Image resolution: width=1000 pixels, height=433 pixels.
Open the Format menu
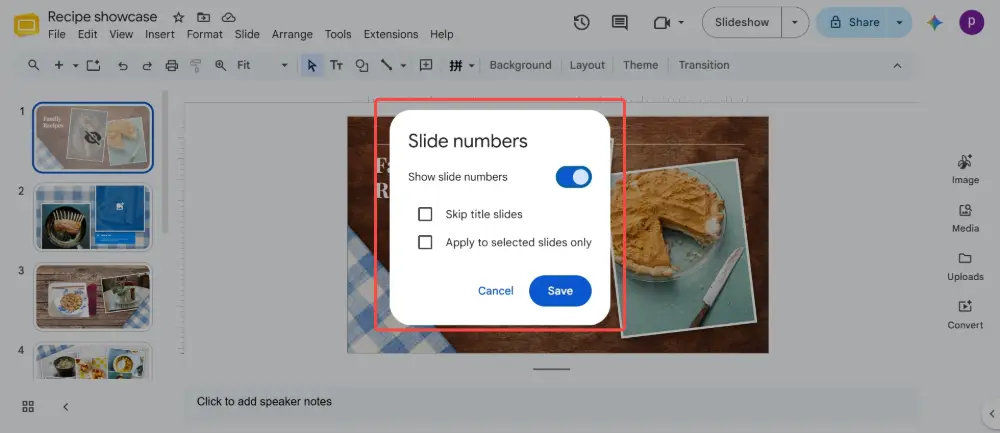tap(205, 34)
